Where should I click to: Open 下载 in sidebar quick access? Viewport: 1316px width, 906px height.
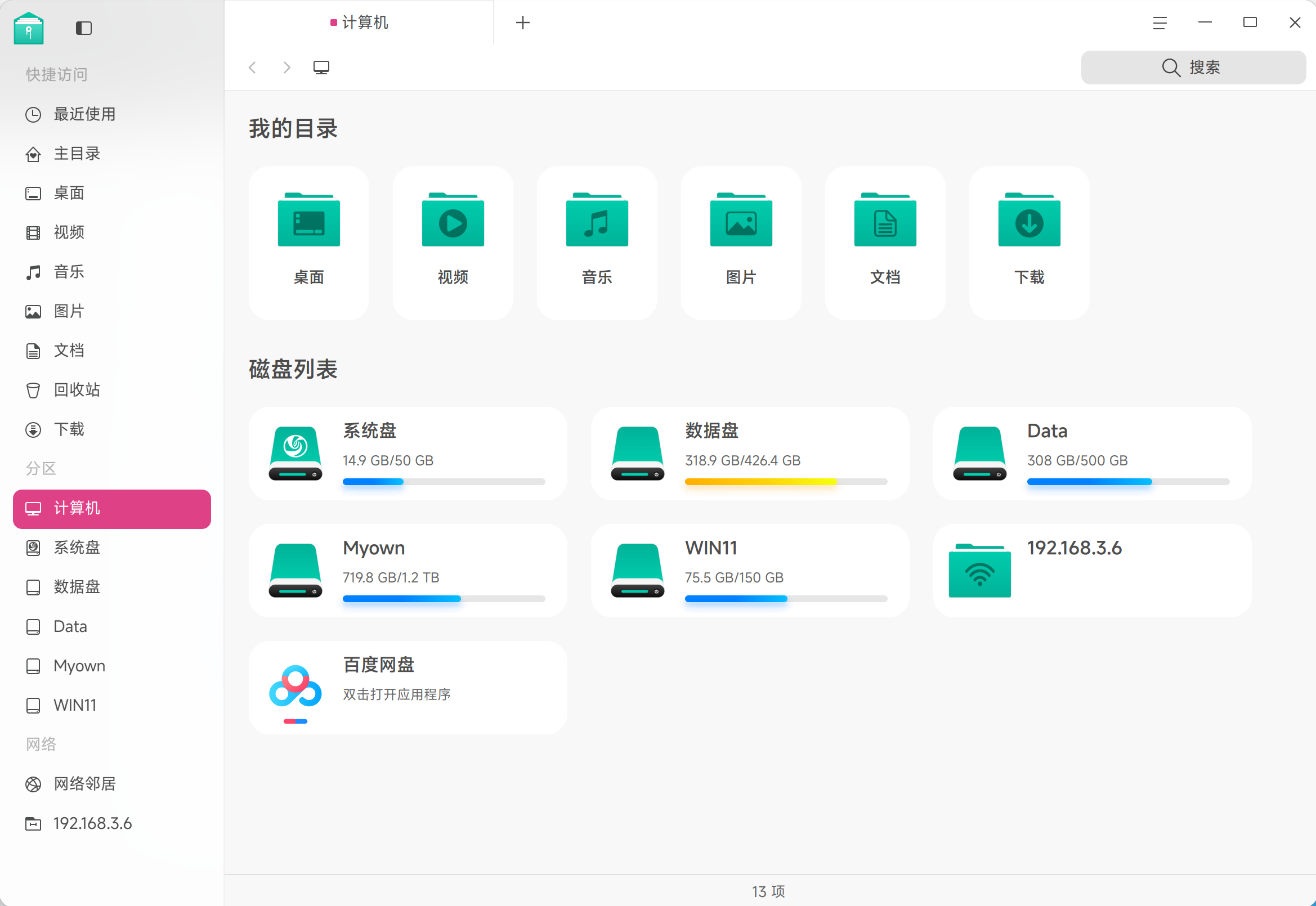tap(112, 429)
